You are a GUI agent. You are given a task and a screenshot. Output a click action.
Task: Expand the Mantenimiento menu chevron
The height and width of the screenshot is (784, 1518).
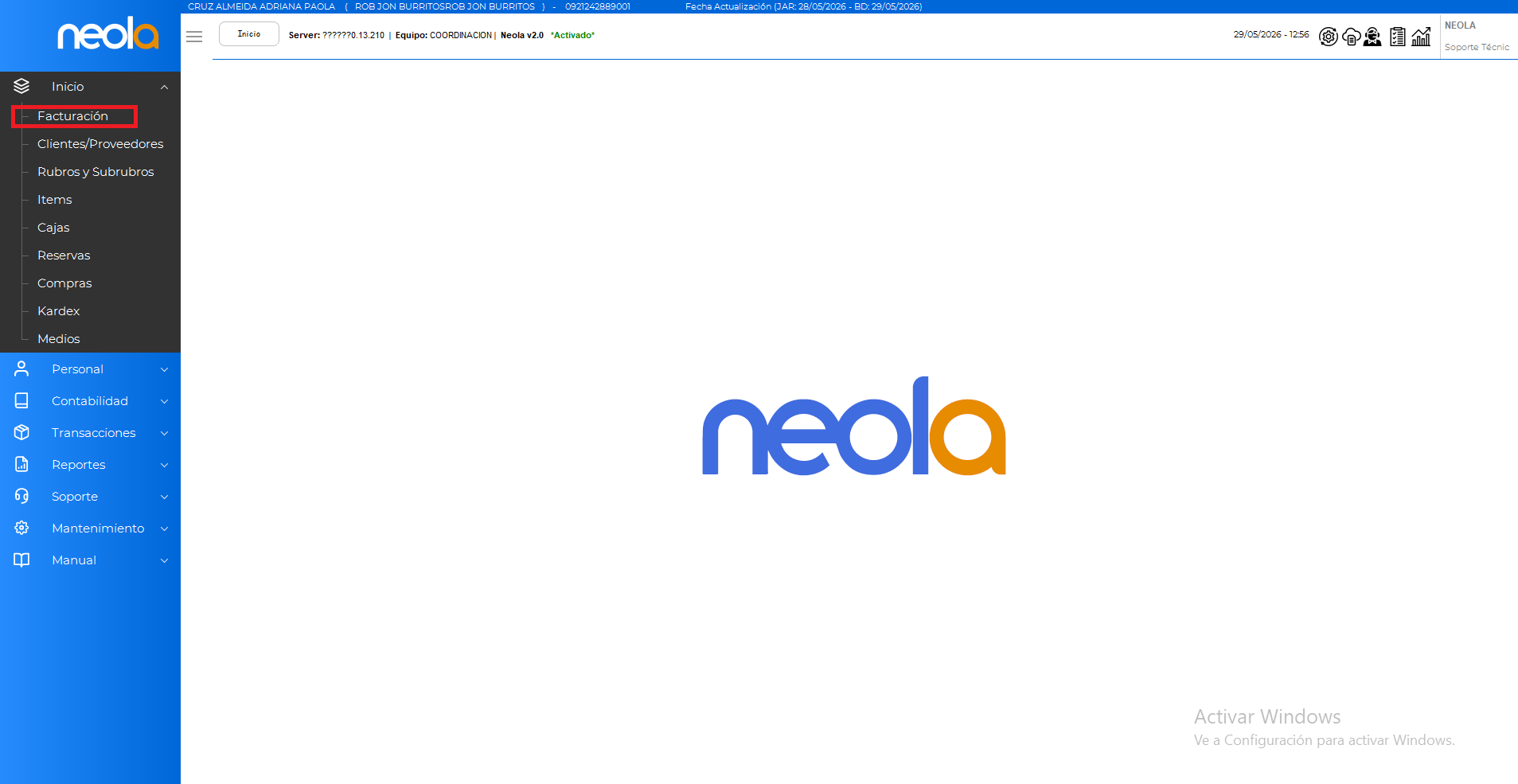[x=164, y=529]
